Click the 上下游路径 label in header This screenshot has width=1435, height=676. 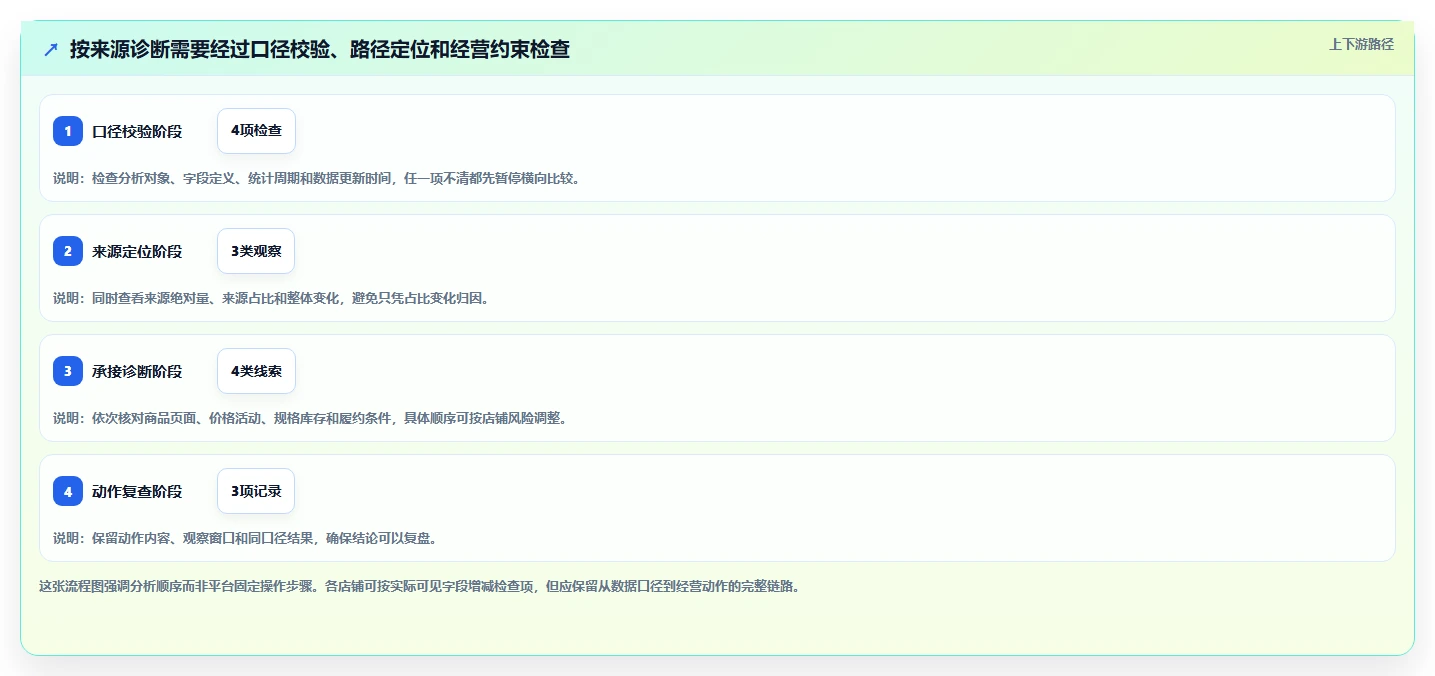pos(1361,44)
